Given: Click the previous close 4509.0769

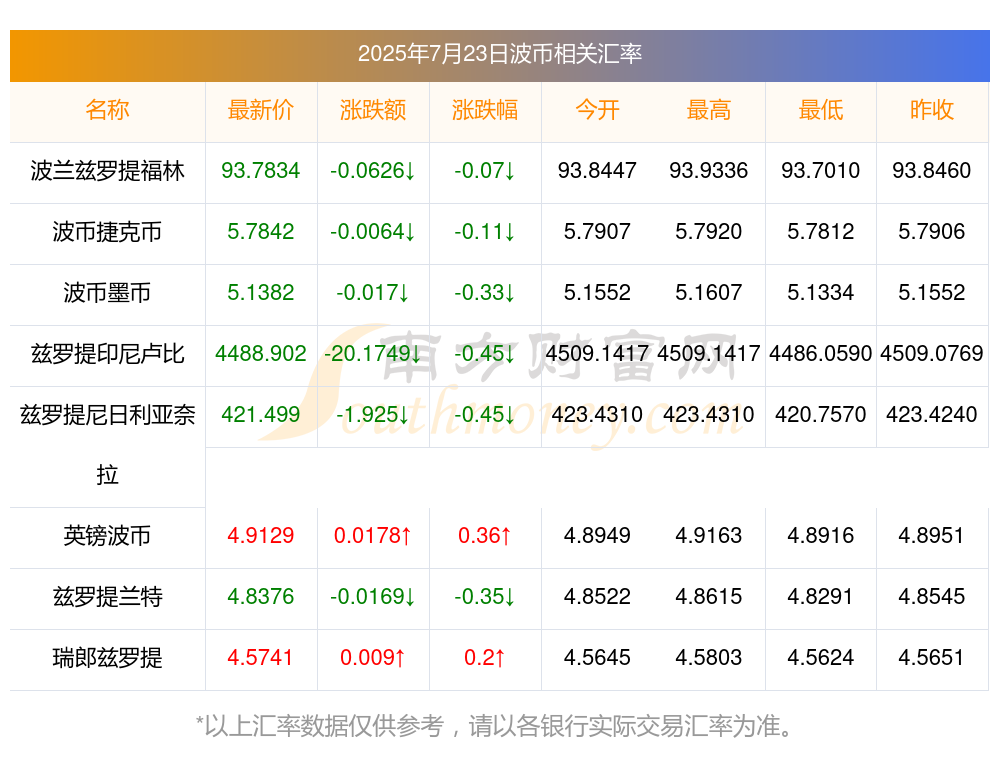Looking at the screenshot, I should click(x=932, y=353).
